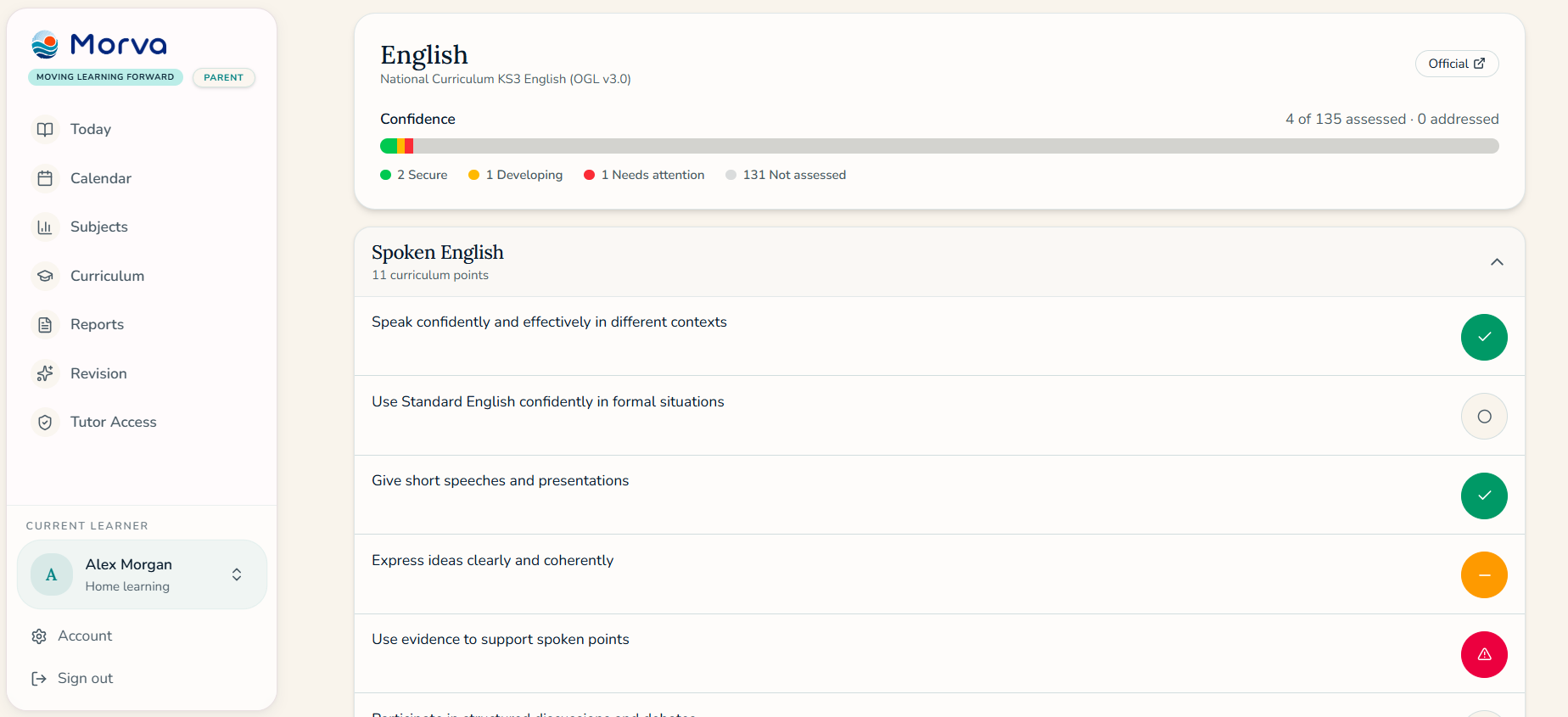Click the red dot beside Needs attention

(x=590, y=175)
